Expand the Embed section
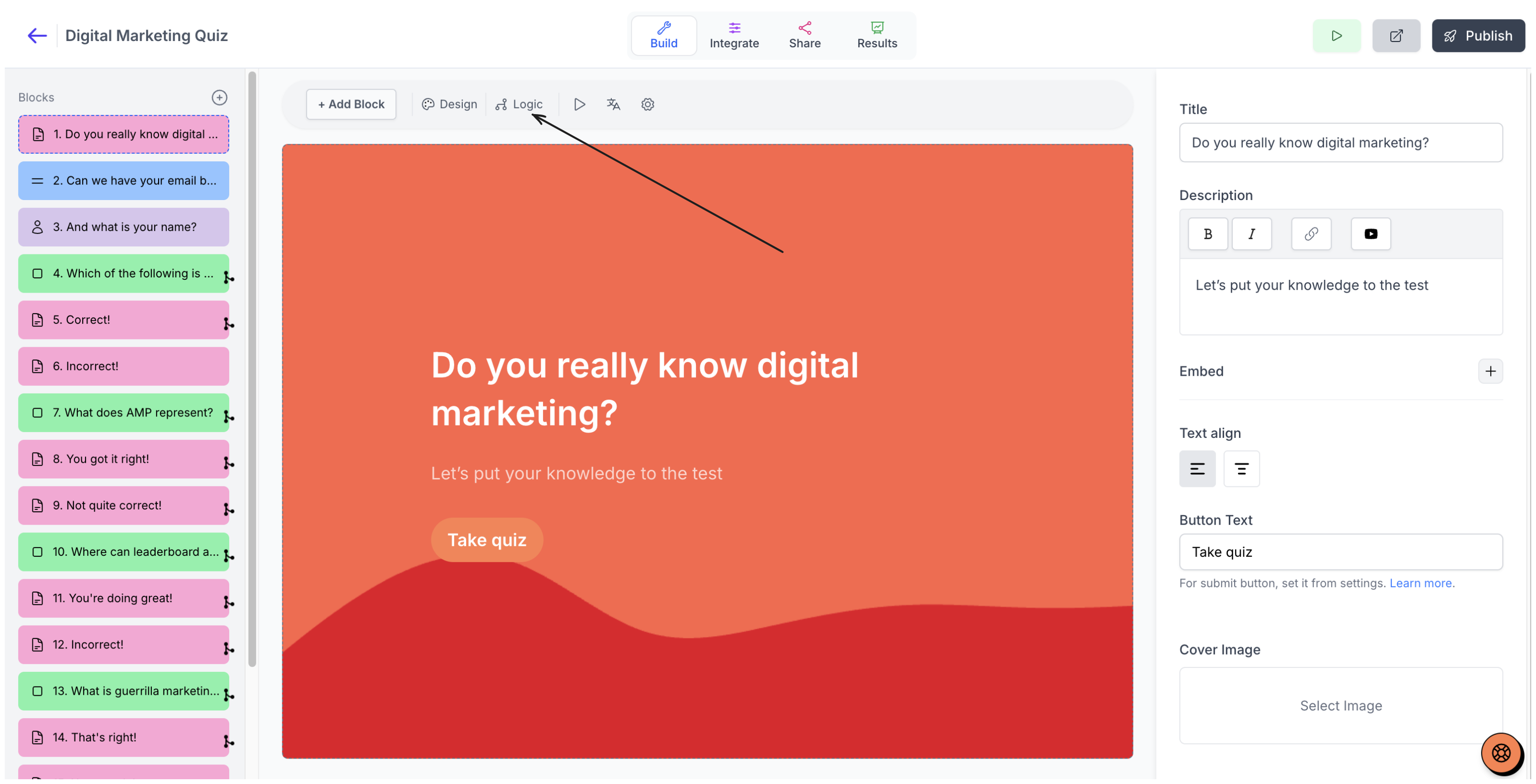Image resolution: width=1536 pixels, height=784 pixels. [1491, 371]
